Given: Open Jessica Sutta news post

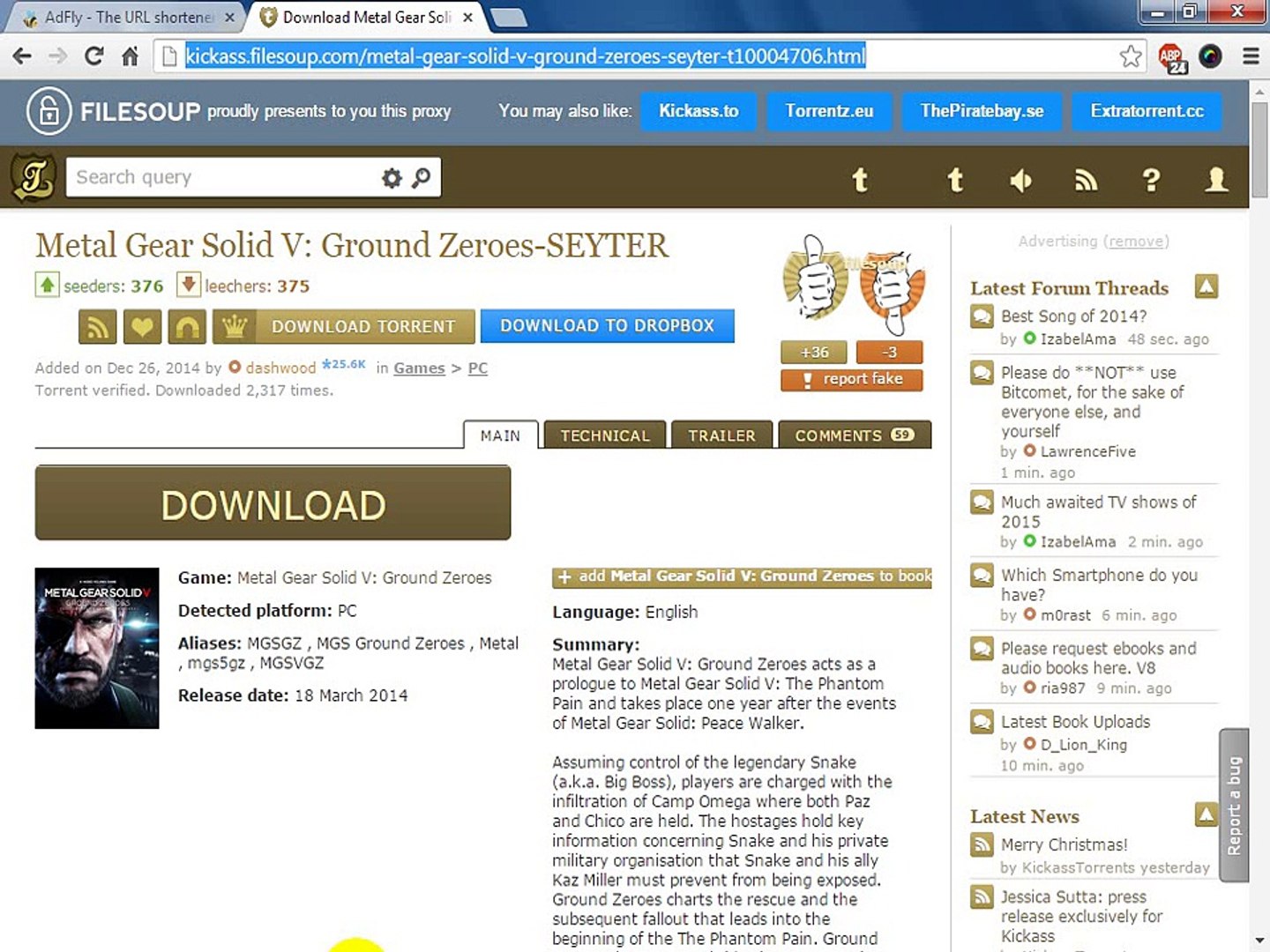Looking at the screenshot, I should point(1081,916).
